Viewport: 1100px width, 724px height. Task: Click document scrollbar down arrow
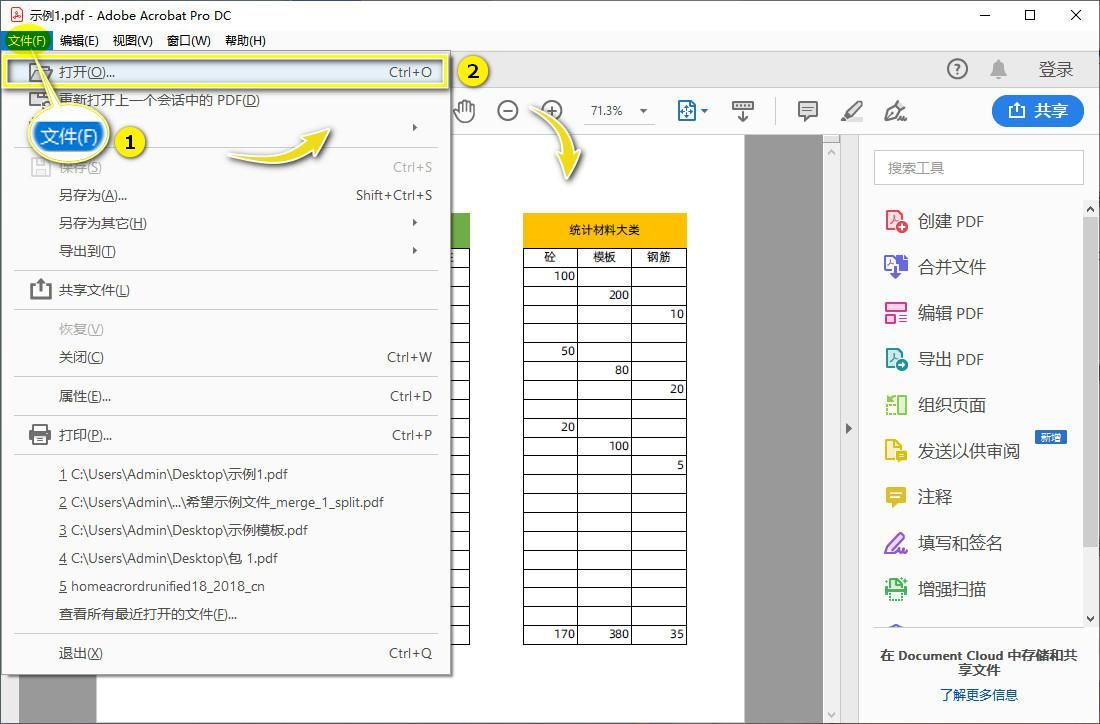[831, 714]
